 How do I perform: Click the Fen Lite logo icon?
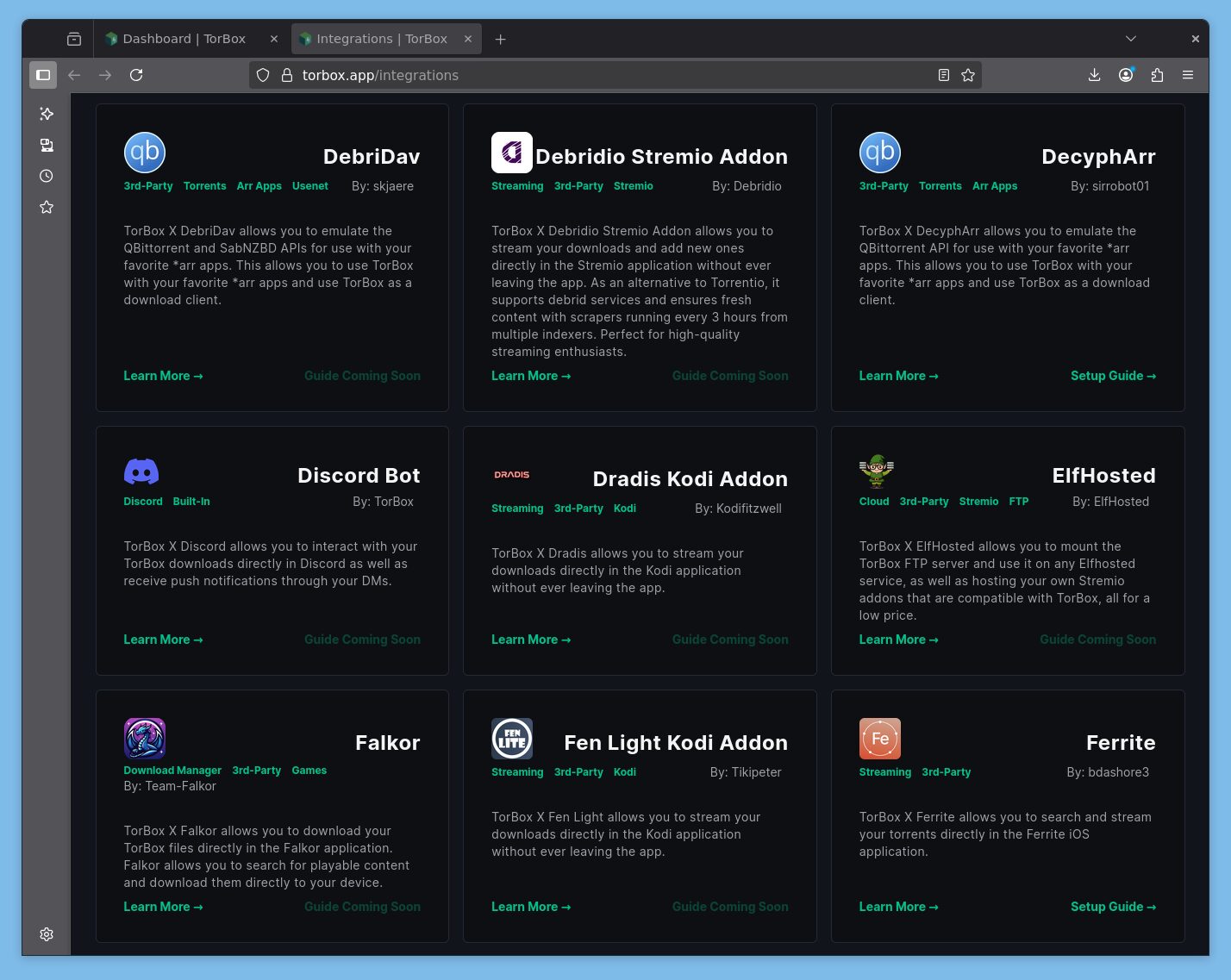pos(512,739)
